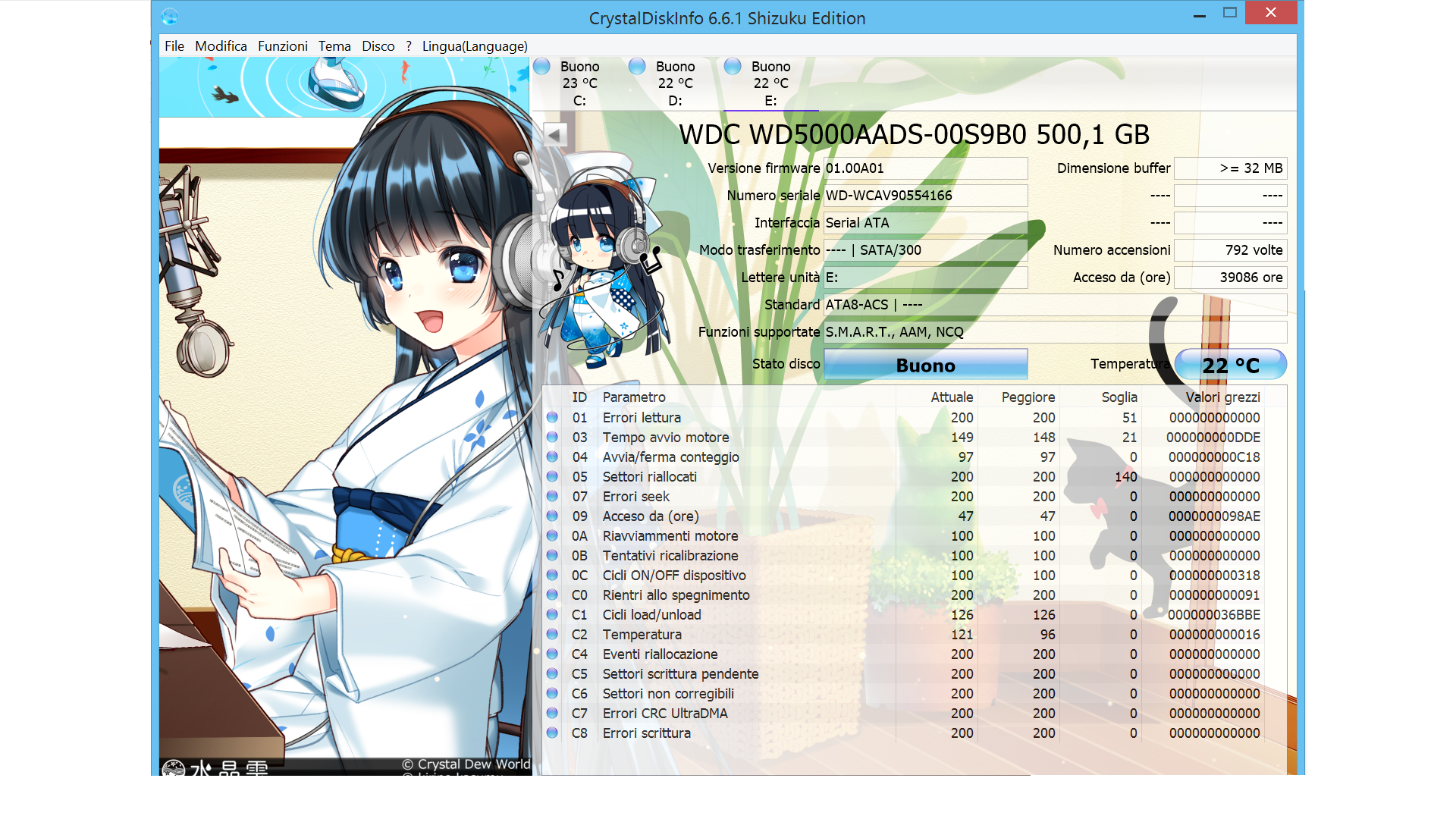
Task: Click the Buono disk status button
Action: point(926,365)
